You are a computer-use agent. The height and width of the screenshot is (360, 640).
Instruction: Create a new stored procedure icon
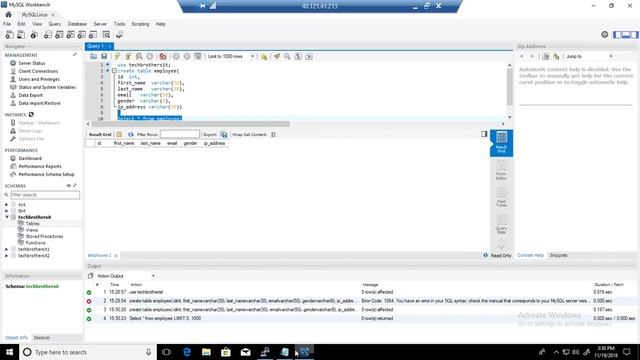pos(82,35)
